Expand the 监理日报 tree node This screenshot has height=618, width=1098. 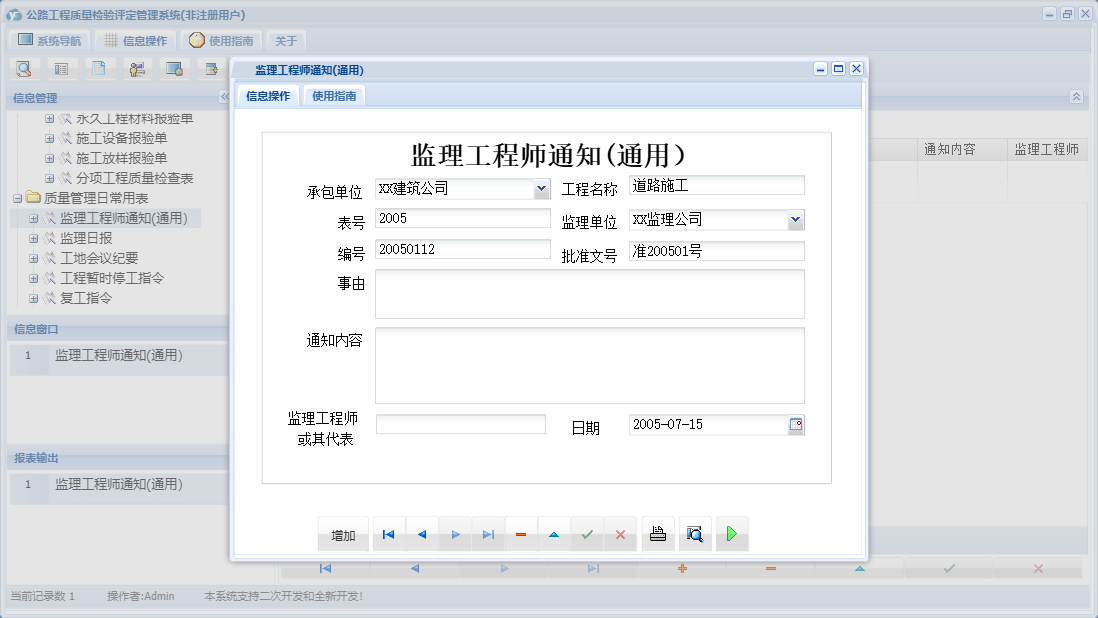(34, 237)
